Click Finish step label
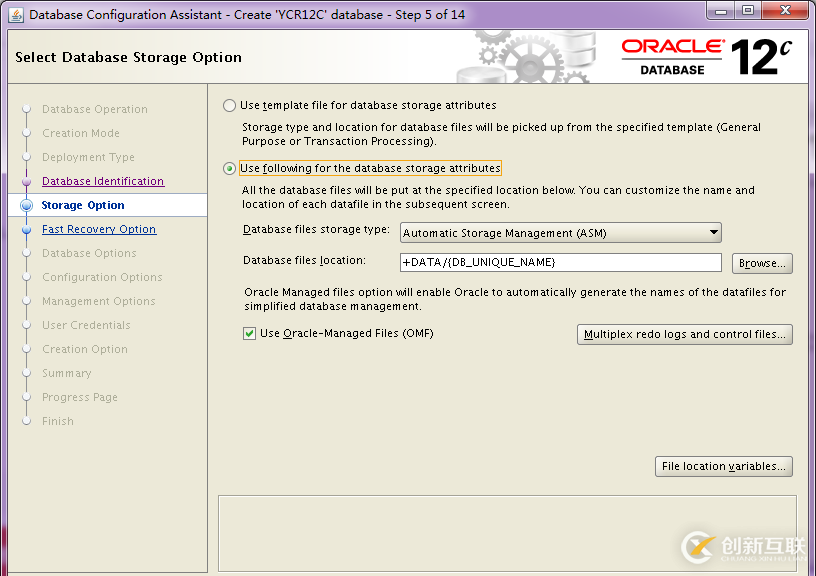The height and width of the screenshot is (576, 816). (57, 421)
